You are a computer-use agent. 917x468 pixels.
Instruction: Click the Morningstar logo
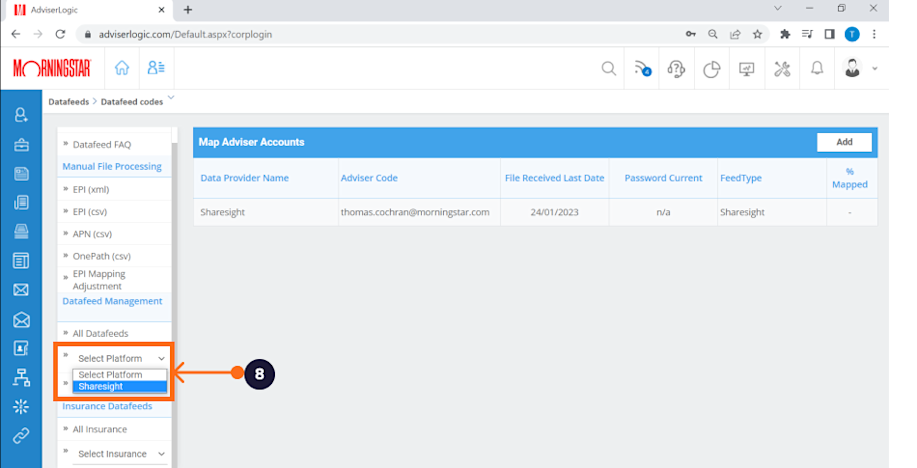click(x=52, y=68)
